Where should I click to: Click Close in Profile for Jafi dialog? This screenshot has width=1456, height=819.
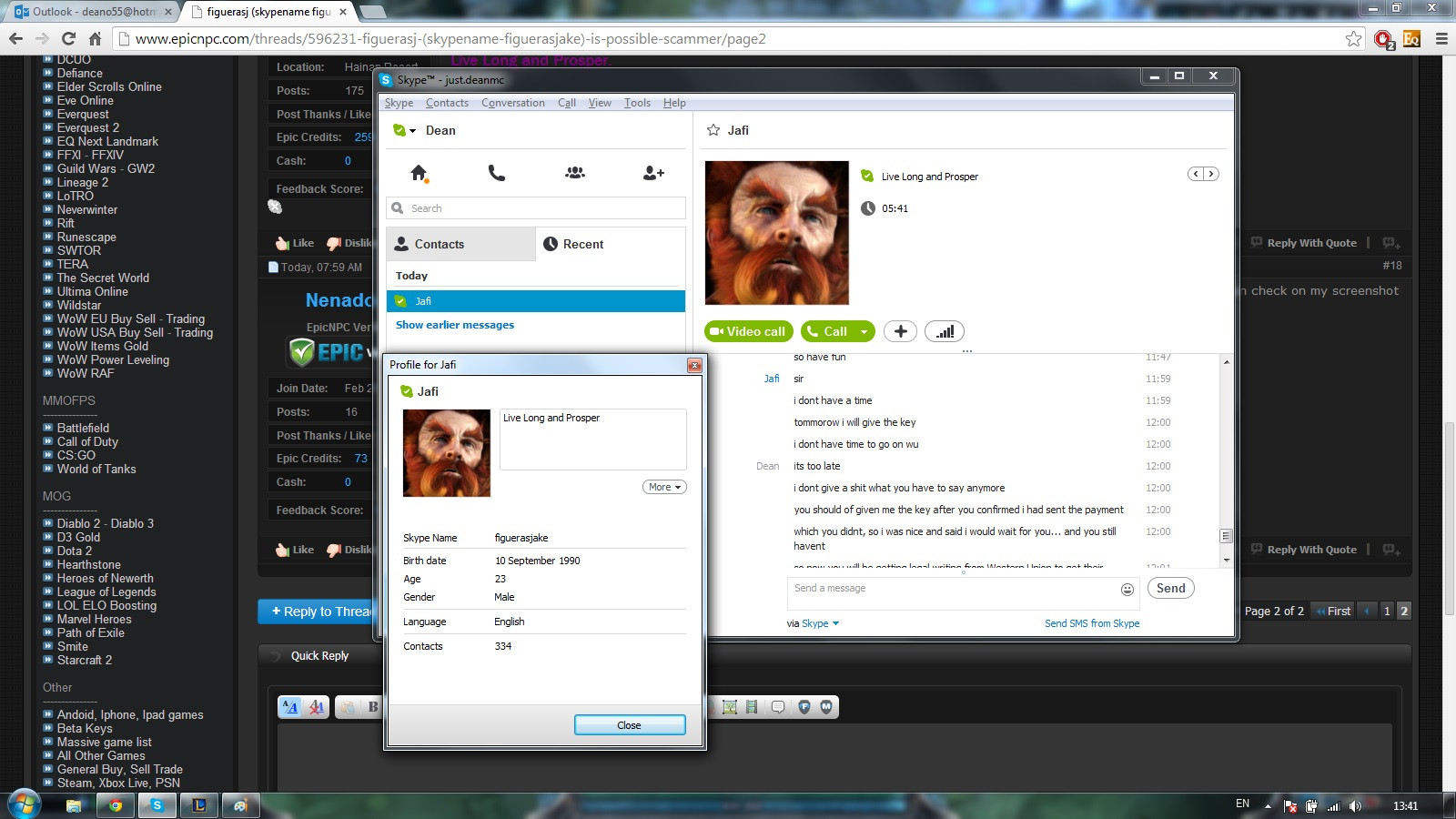[630, 725]
